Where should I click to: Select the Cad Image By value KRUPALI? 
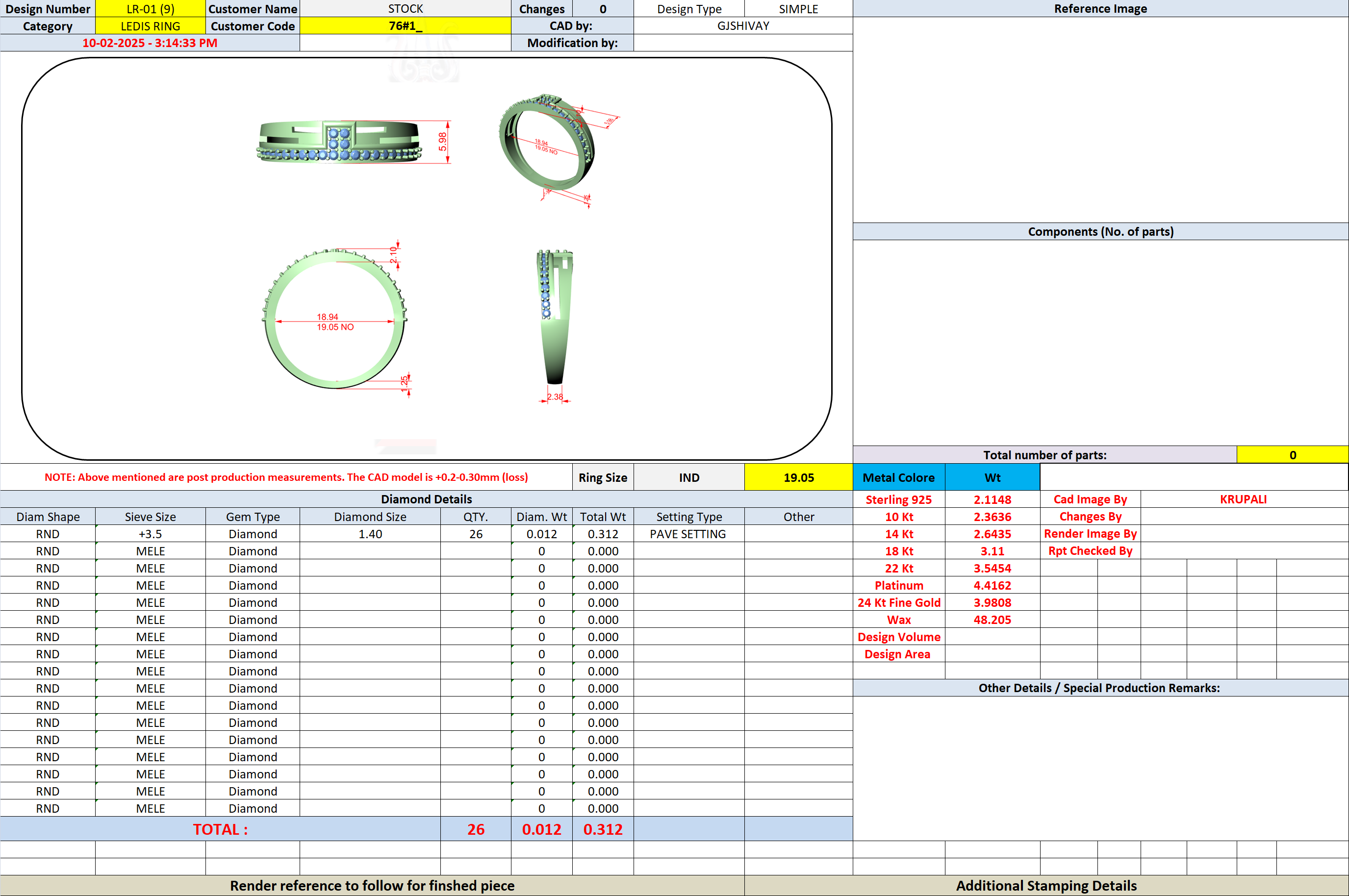click(x=1244, y=499)
